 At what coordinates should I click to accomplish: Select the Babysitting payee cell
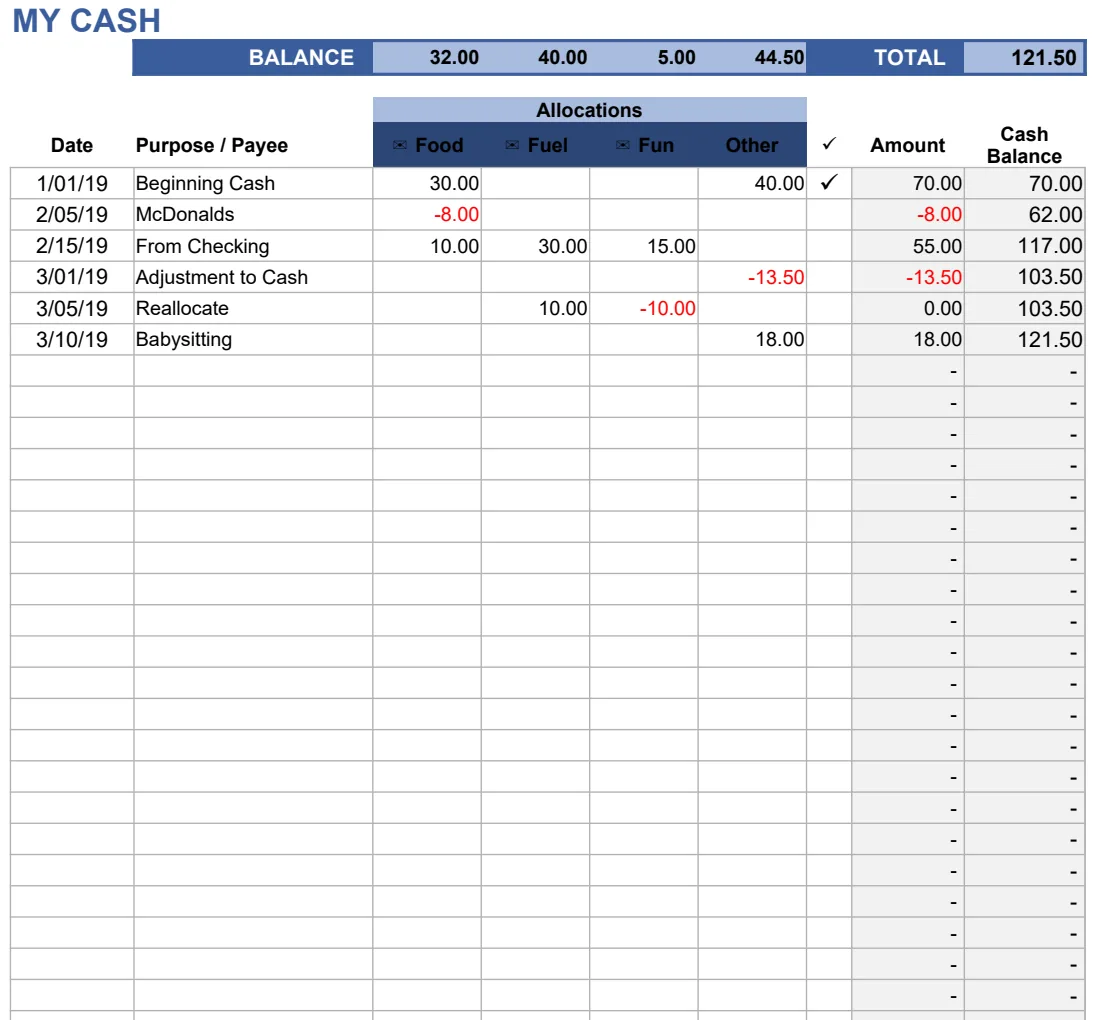[253, 339]
